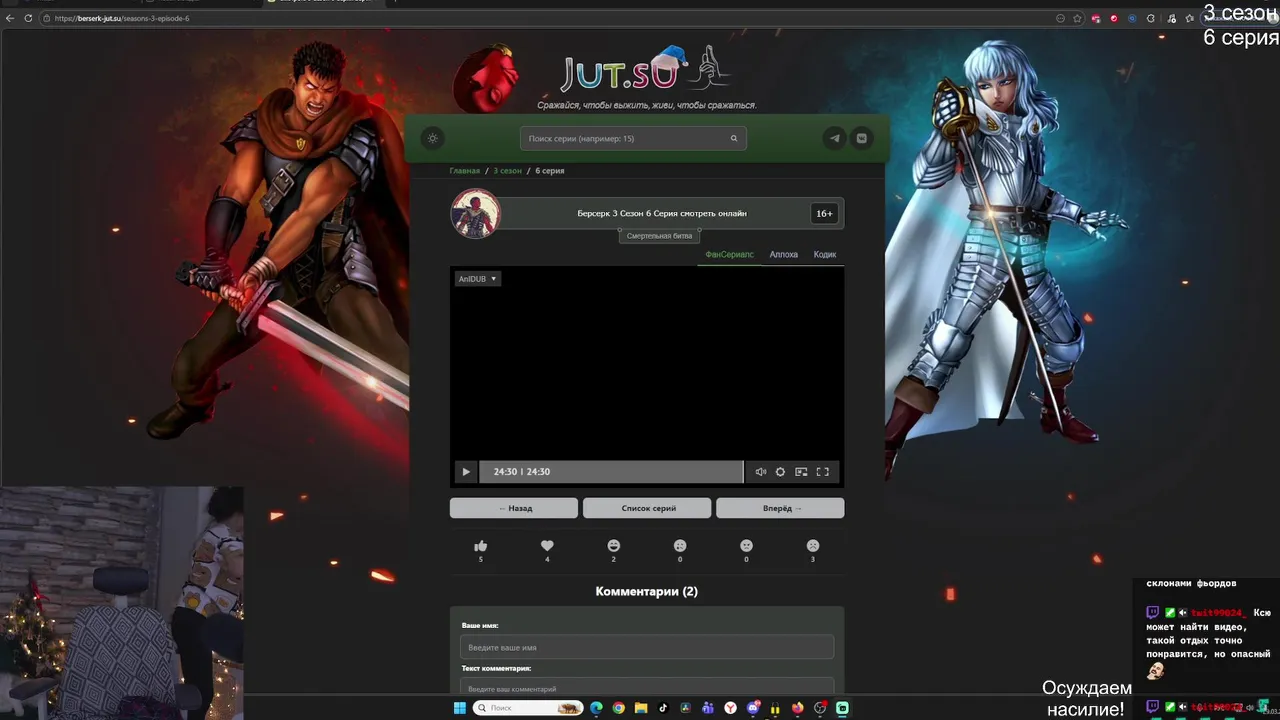Viewport: 1280px width, 720px height.
Task: React with the angry face emoji
Action: tap(746, 546)
